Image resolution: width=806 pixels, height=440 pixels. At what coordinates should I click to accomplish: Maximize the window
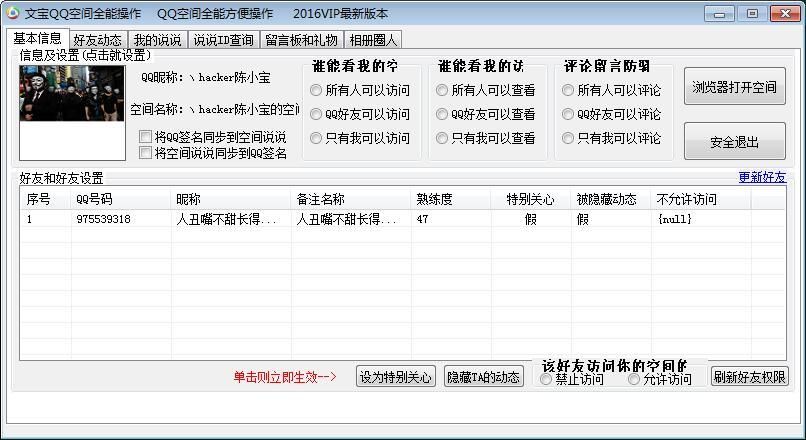(752, 14)
